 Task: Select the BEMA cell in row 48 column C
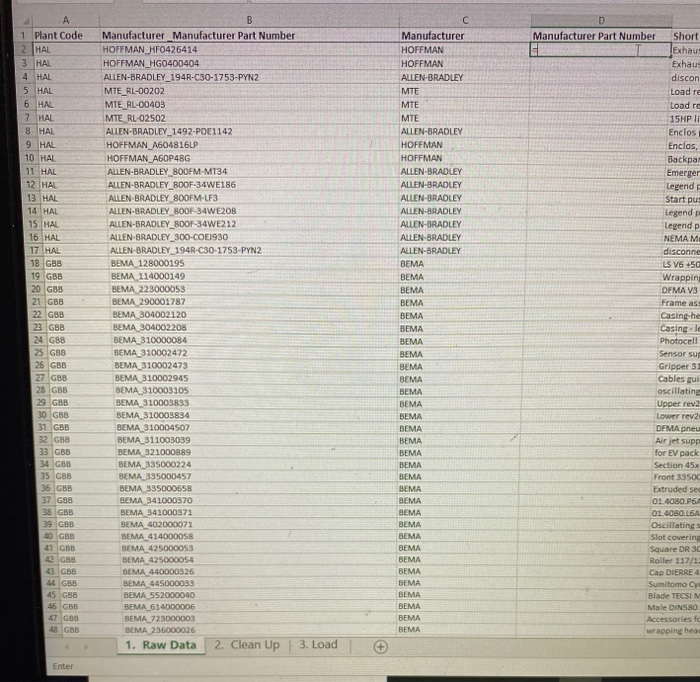click(456, 629)
